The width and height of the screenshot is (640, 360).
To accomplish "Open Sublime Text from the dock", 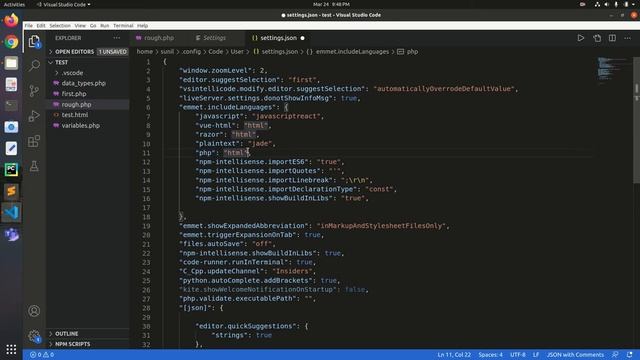I will coord(11,191).
